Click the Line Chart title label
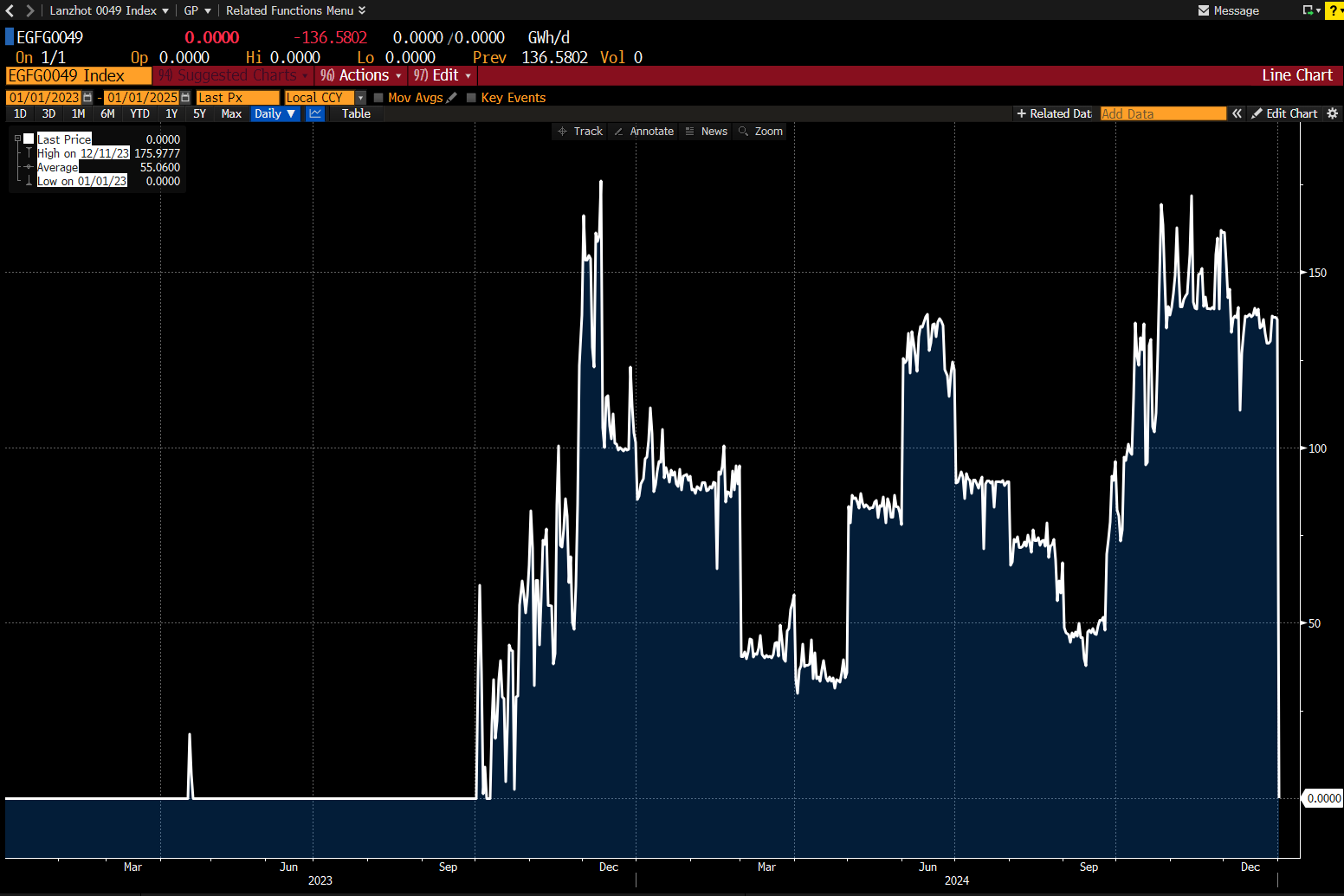This screenshot has height=896, width=1344. pyautogui.click(x=1297, y=75)
